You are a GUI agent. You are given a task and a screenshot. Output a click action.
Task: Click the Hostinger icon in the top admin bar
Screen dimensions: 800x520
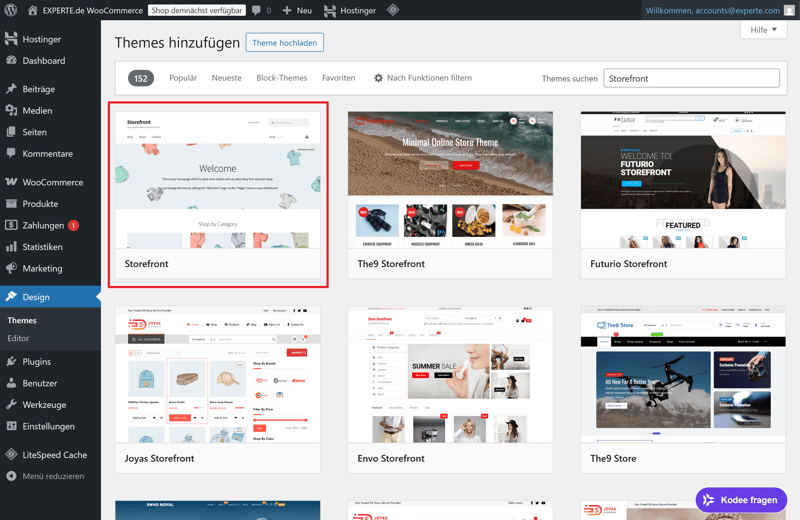[x=330, y=10]
